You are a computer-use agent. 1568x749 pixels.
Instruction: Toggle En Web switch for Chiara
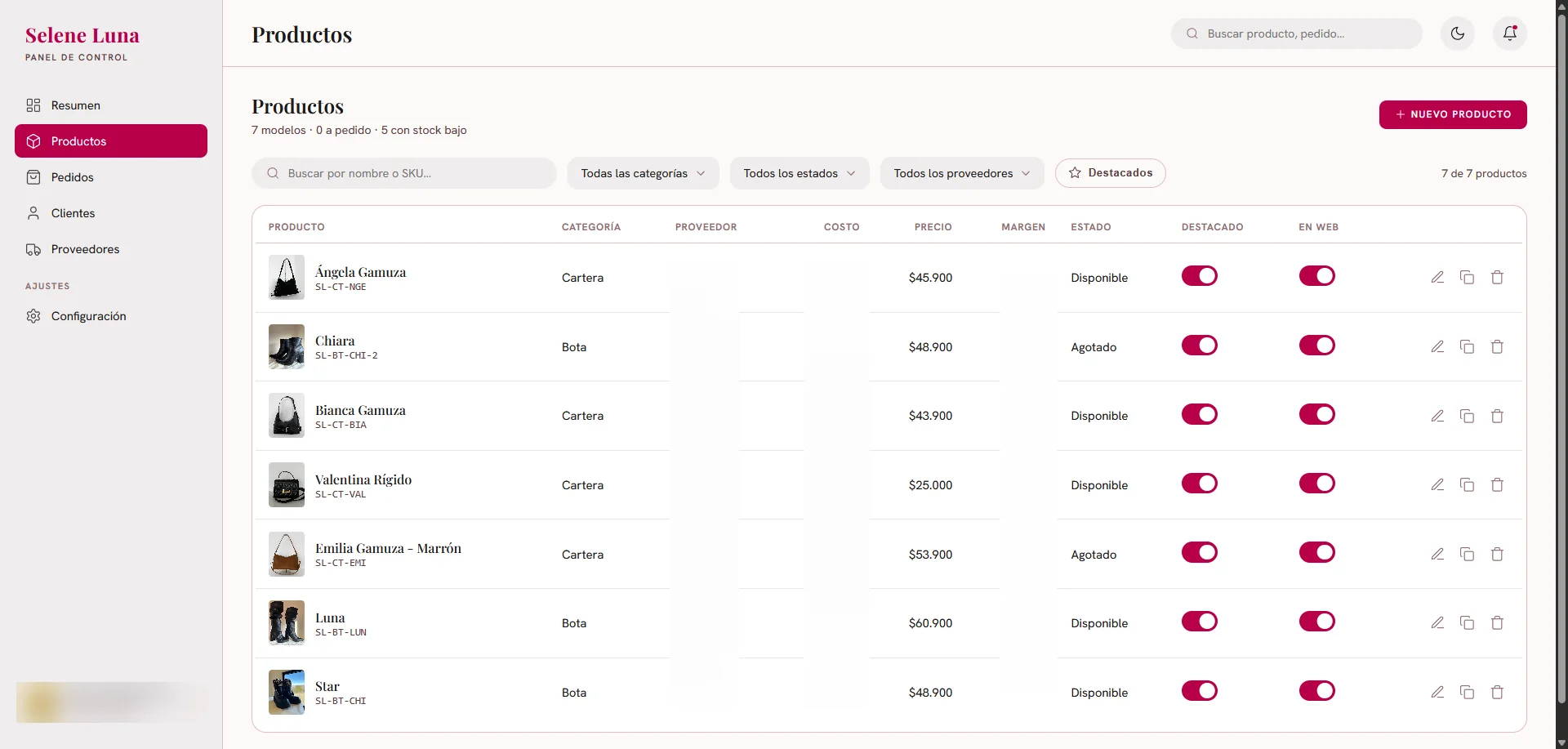(x=1317, y=346)
